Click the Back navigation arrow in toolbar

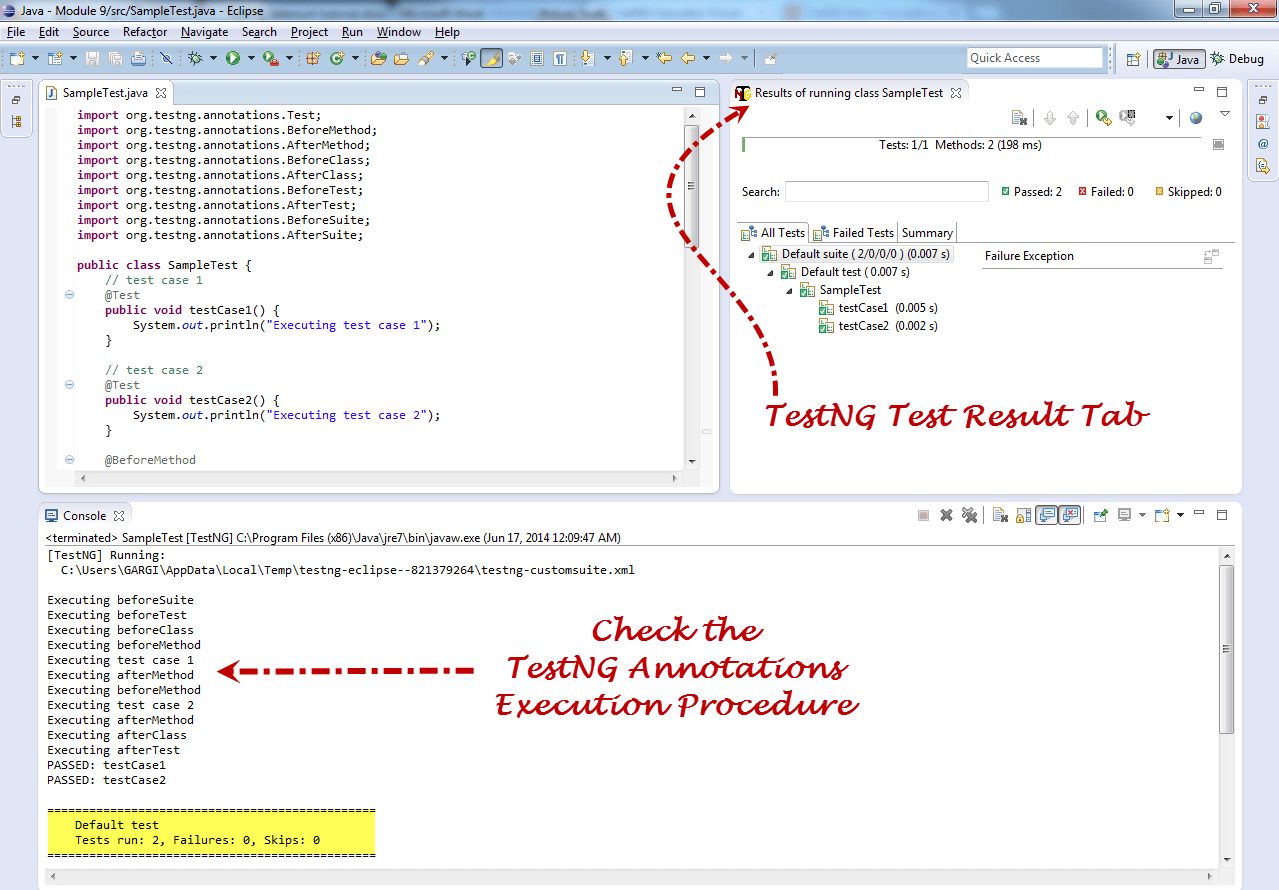688,58
